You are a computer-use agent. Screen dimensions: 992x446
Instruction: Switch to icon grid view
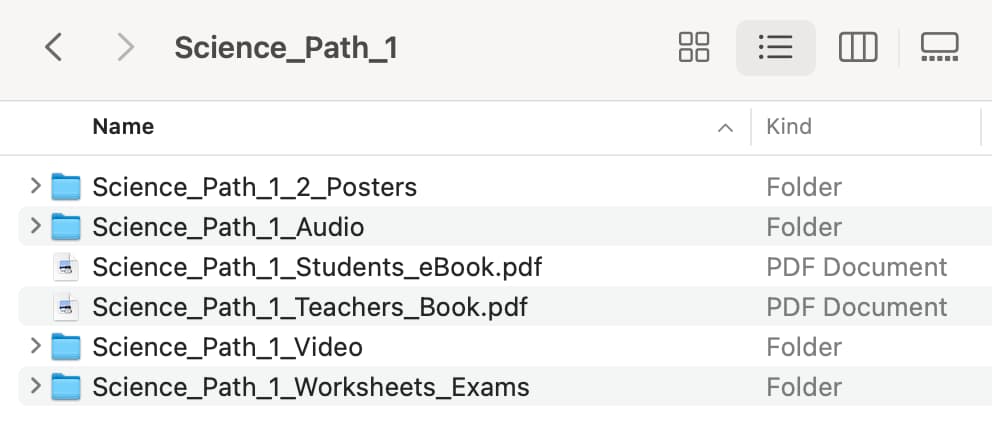[693, 47]
